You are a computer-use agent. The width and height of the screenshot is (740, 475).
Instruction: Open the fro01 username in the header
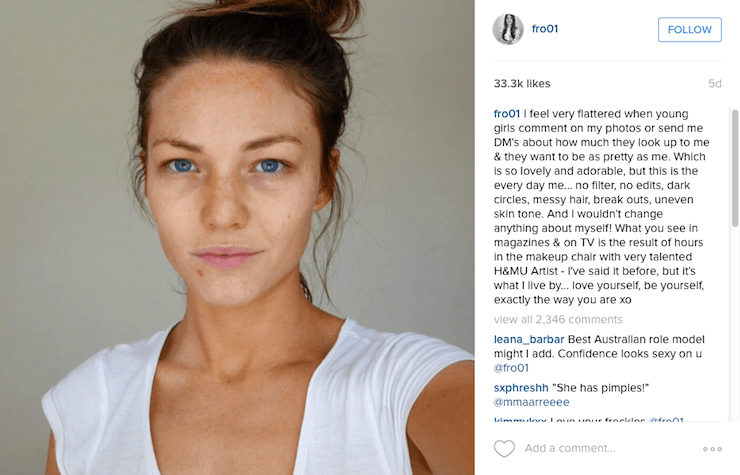545,29
